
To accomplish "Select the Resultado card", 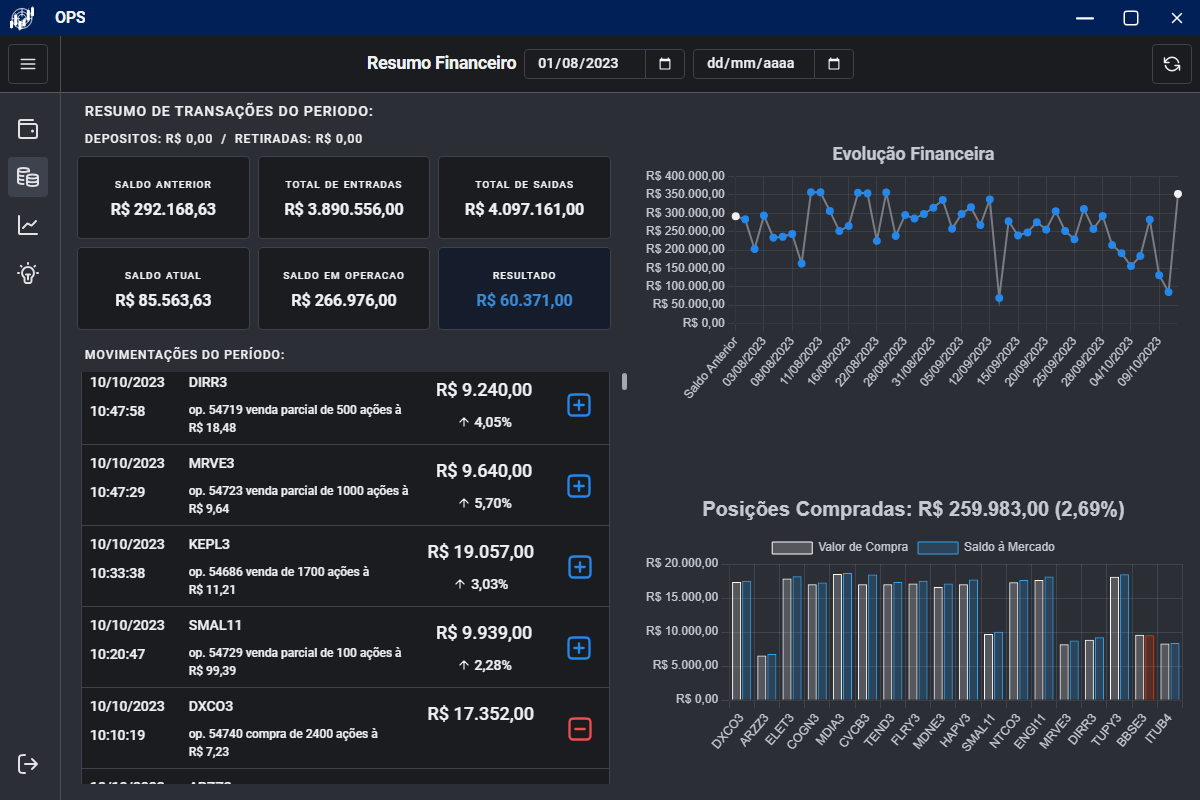I will (x=524, y=288).
